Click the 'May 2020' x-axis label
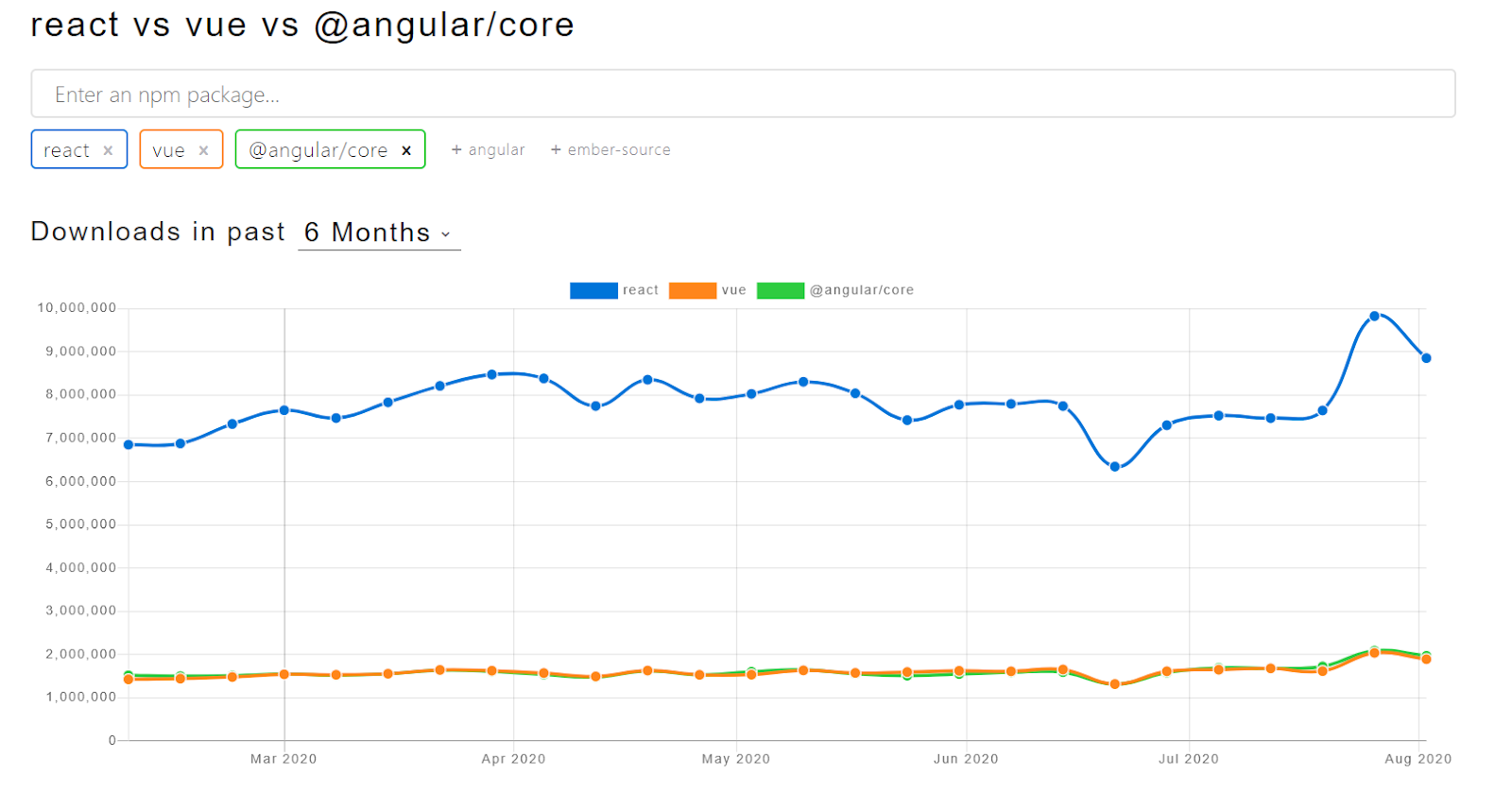Viewport: 1512px width, 793px height. click(x=736, y=759)
